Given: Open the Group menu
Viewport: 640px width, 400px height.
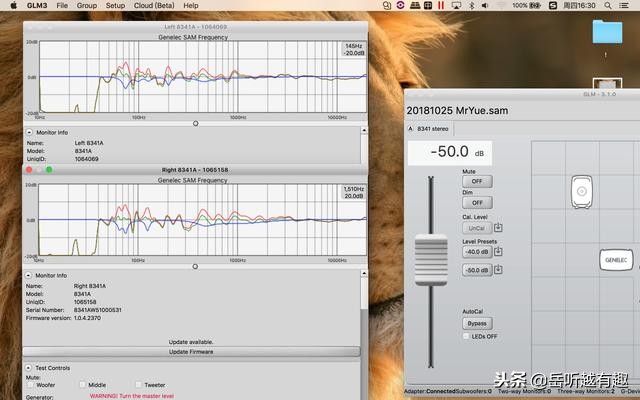Looking at the screenshot, I should point(87,5).
